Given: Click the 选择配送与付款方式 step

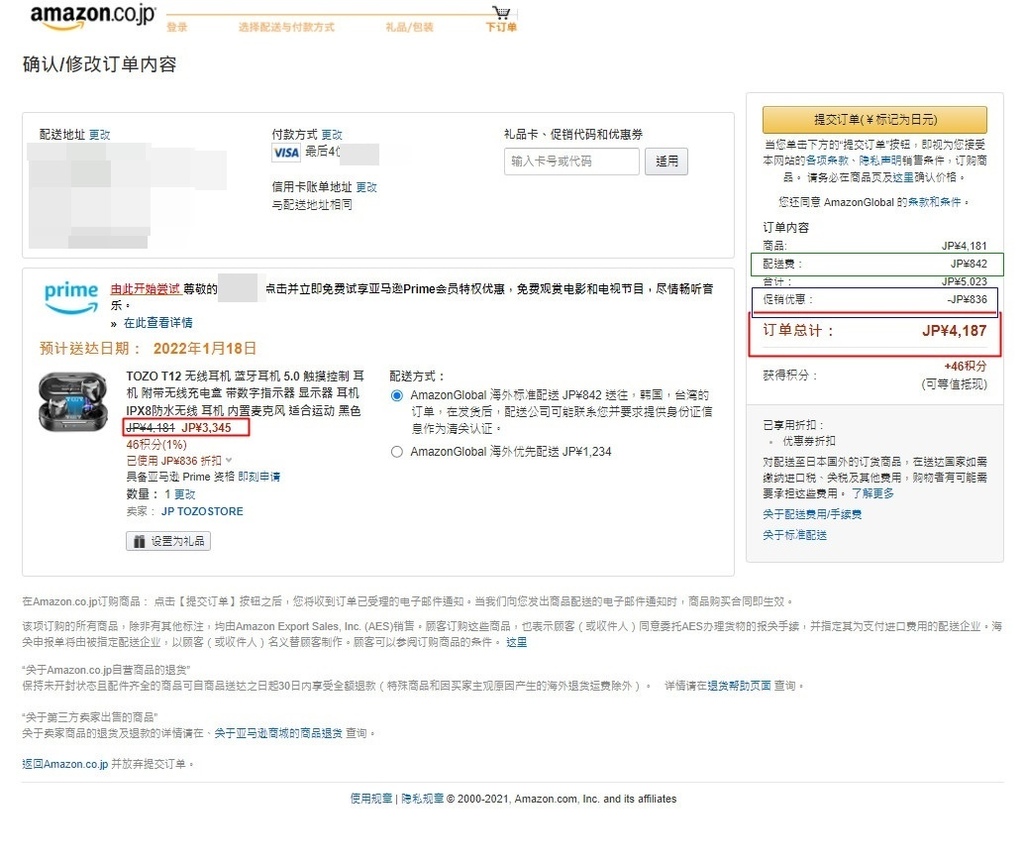Looking at the screenshot, I should click(286, 27).
